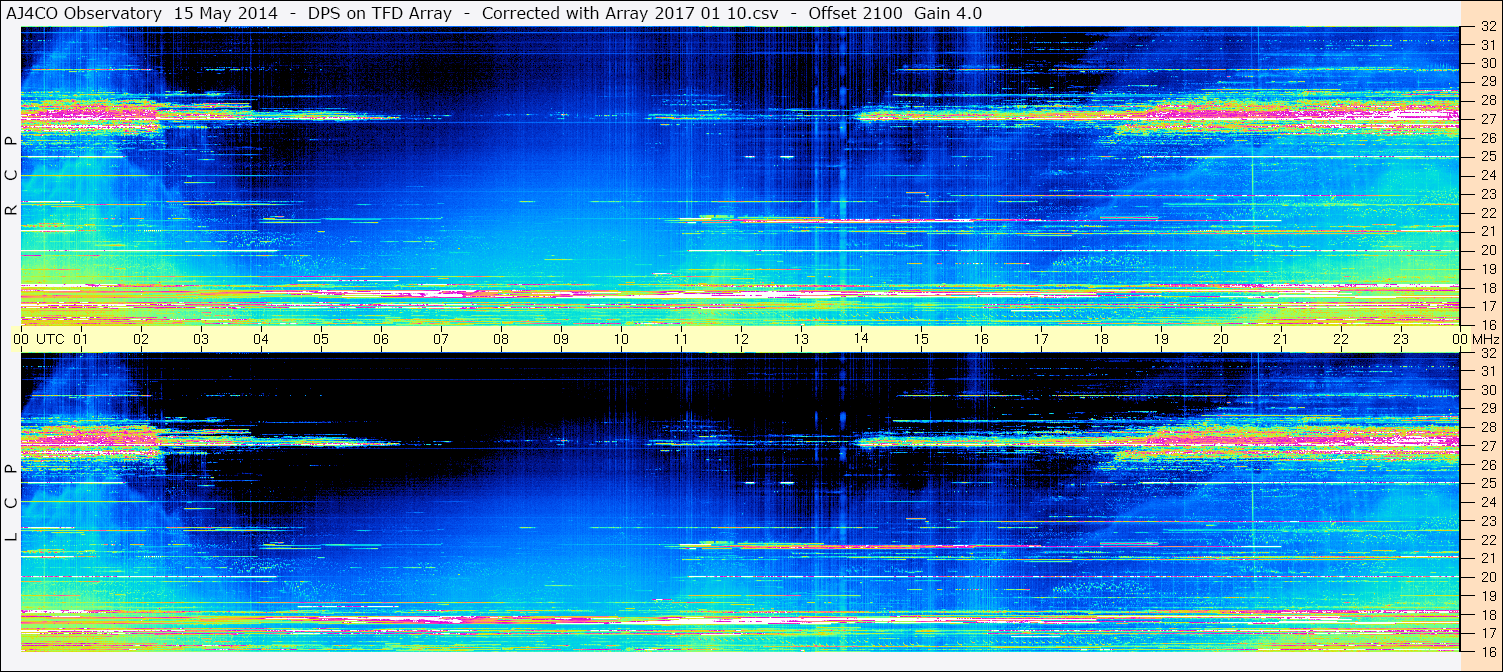Click the starting 00 hour label beside UTC

tap(21, 339)
